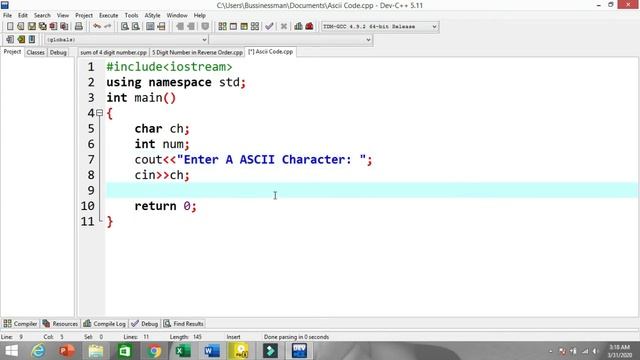Screen dimensions: 640x360
Task: Open the File menu
Action: coord(7,16)
